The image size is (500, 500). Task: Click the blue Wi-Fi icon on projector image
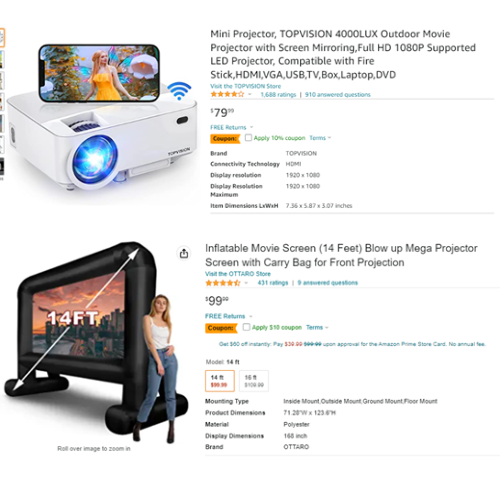pyautogui.click(x=179, y=91)
